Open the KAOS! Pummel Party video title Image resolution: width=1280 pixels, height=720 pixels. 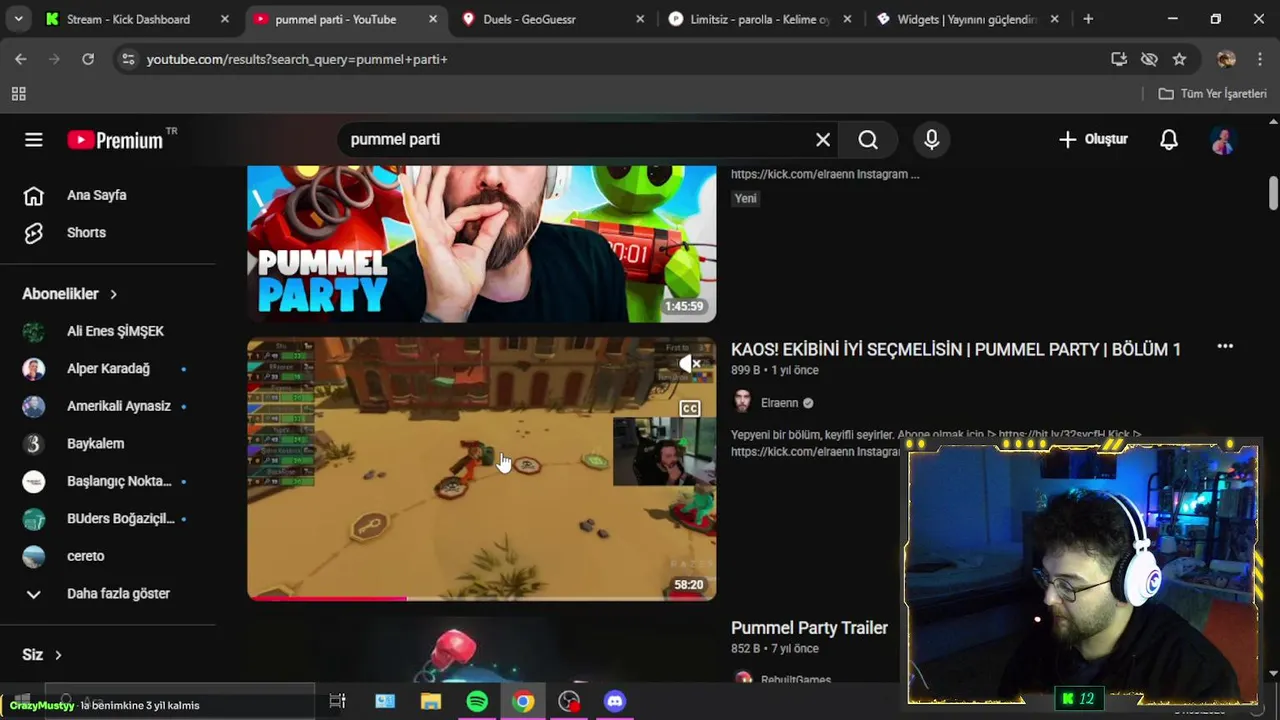(x=956, y=349)
